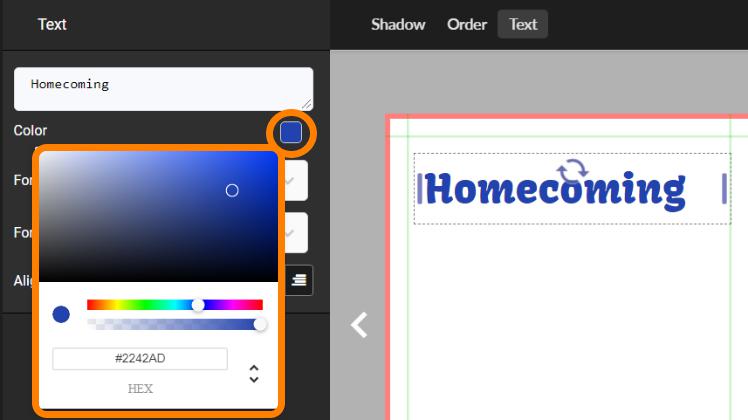Click the current color preview circle
Screen dimensions: 748x420
click(x=61, y=314)
